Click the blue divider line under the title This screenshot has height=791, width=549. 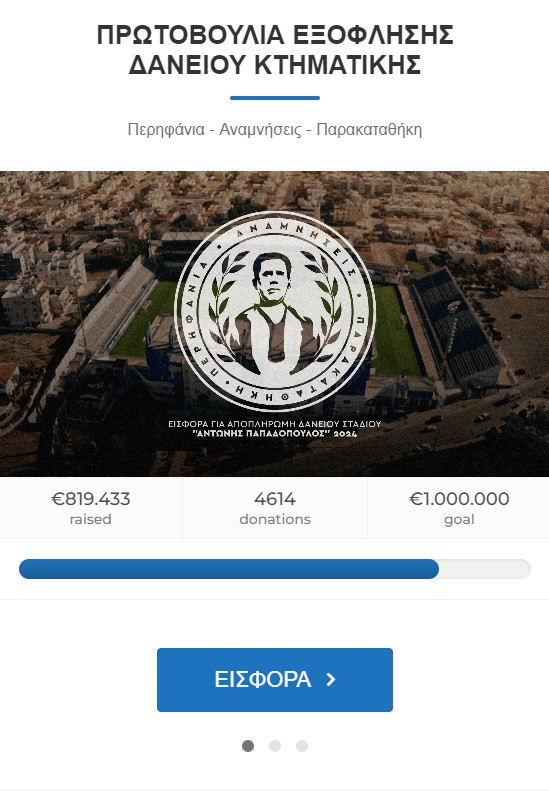point(275,98)
